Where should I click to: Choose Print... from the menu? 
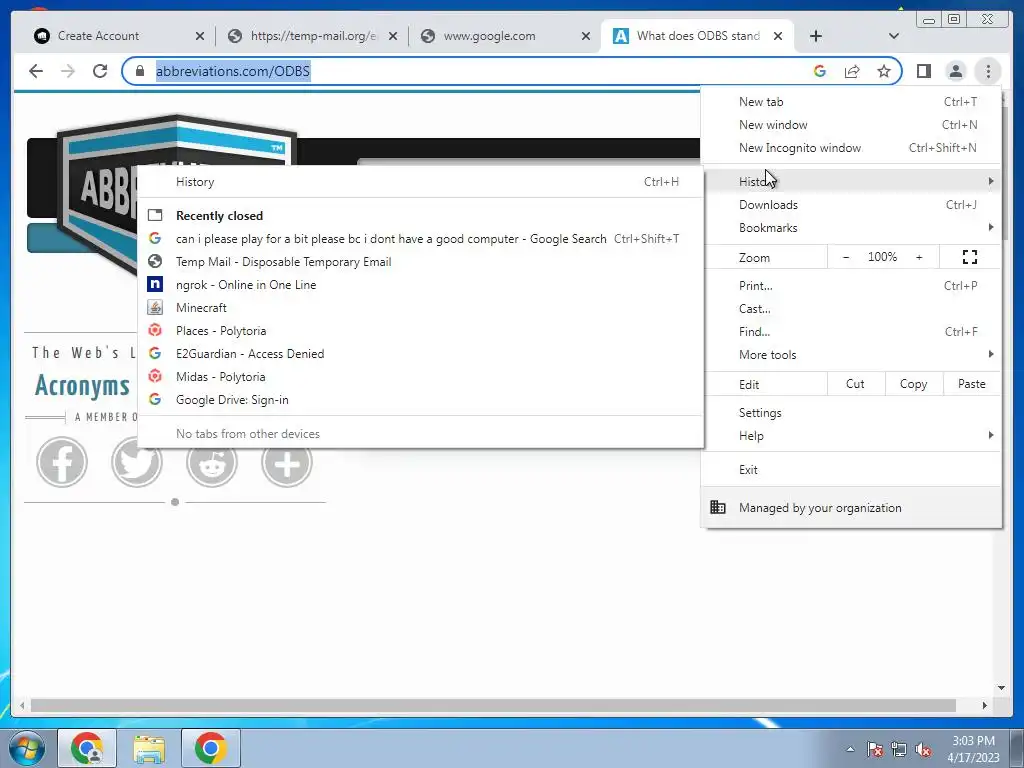click(851, 286)
